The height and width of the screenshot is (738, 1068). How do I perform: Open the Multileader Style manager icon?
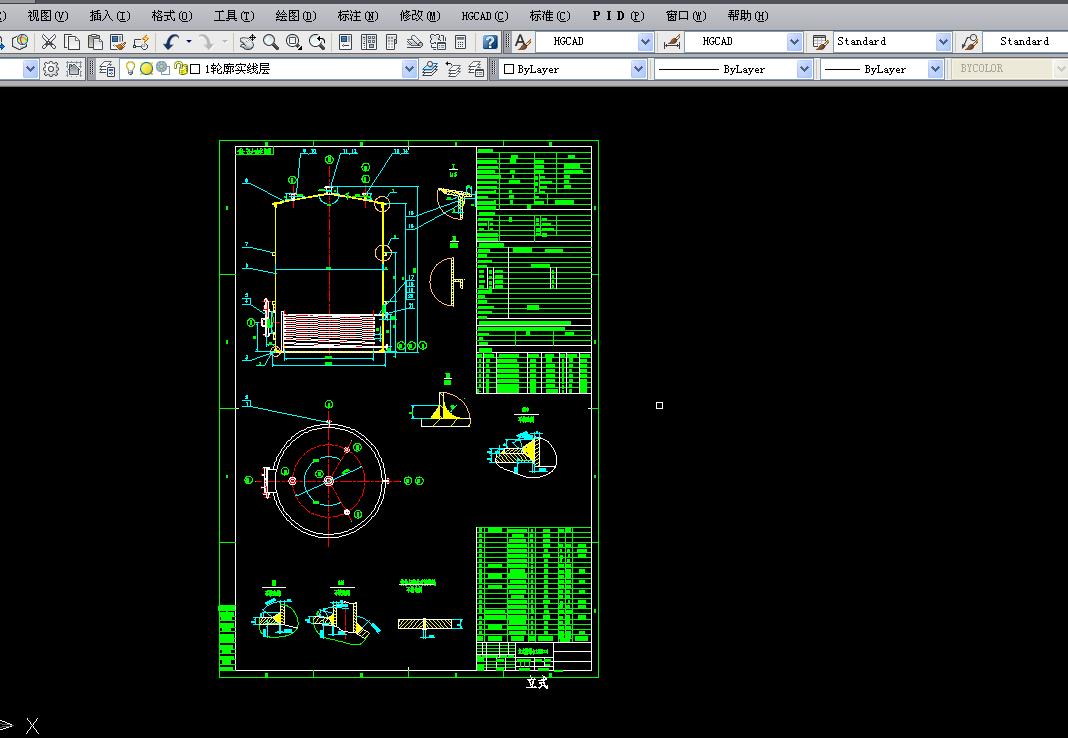point(969,42)
